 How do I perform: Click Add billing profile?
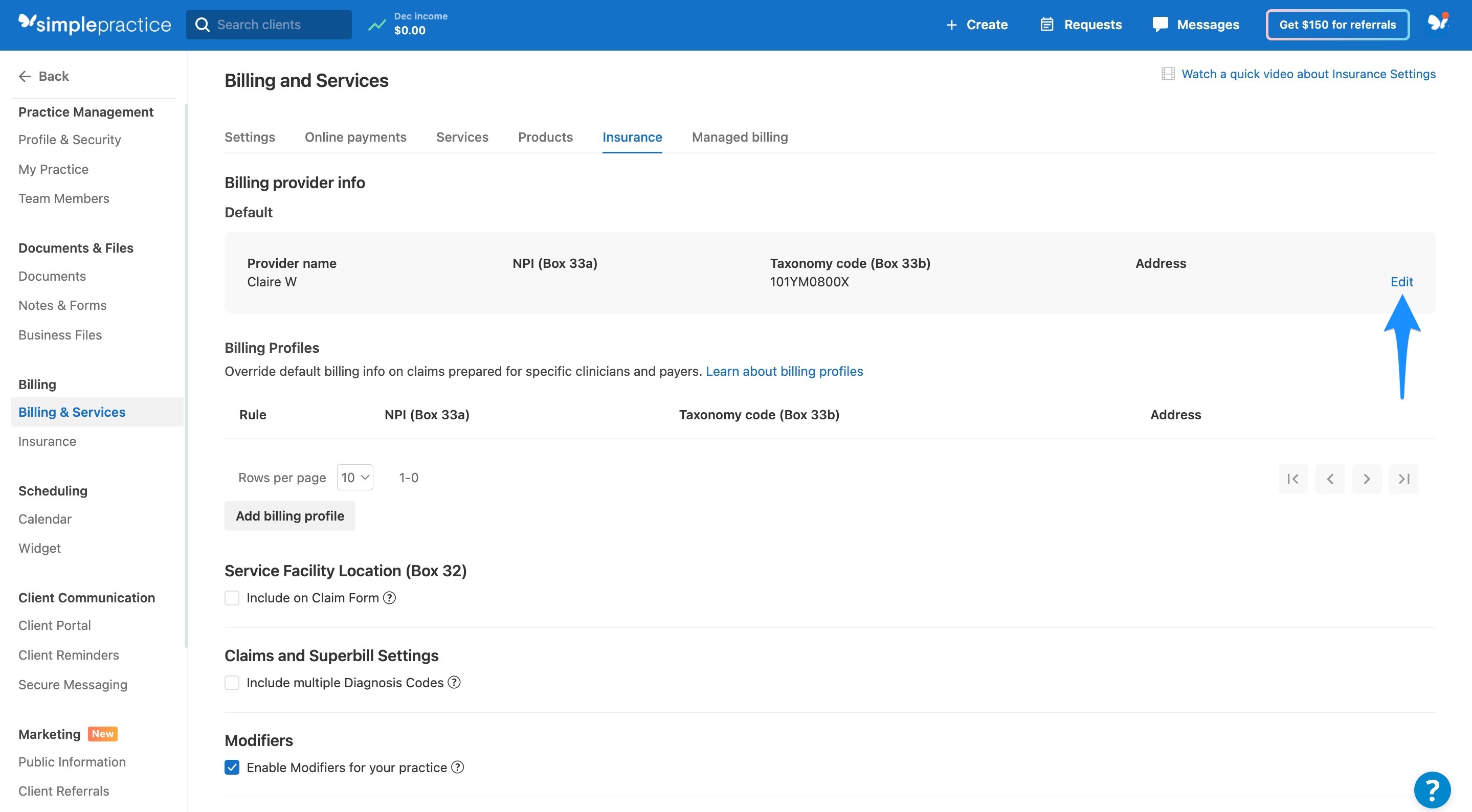tap(289, 515)
